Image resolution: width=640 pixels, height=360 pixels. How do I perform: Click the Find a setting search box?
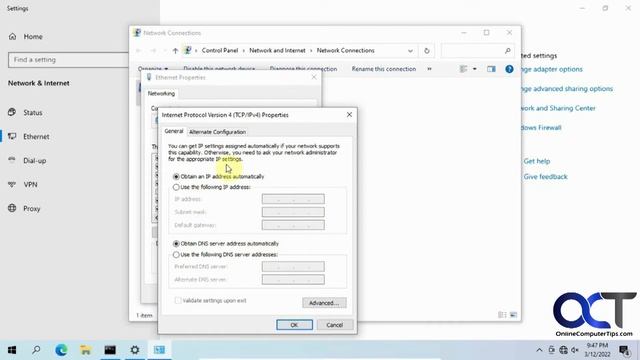[68, 60]
